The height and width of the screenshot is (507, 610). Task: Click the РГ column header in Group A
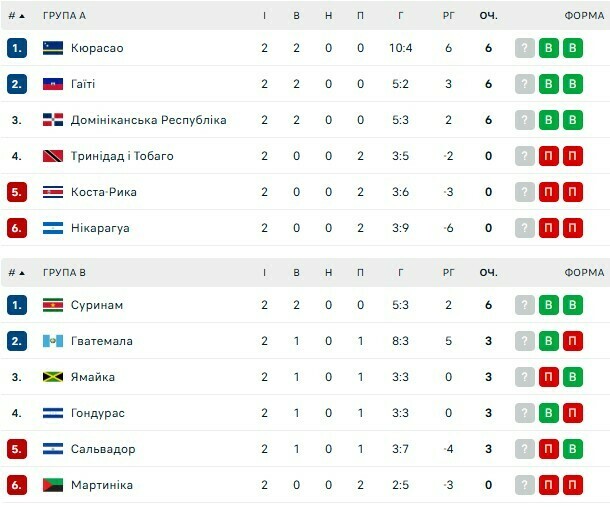pos(449,16)
